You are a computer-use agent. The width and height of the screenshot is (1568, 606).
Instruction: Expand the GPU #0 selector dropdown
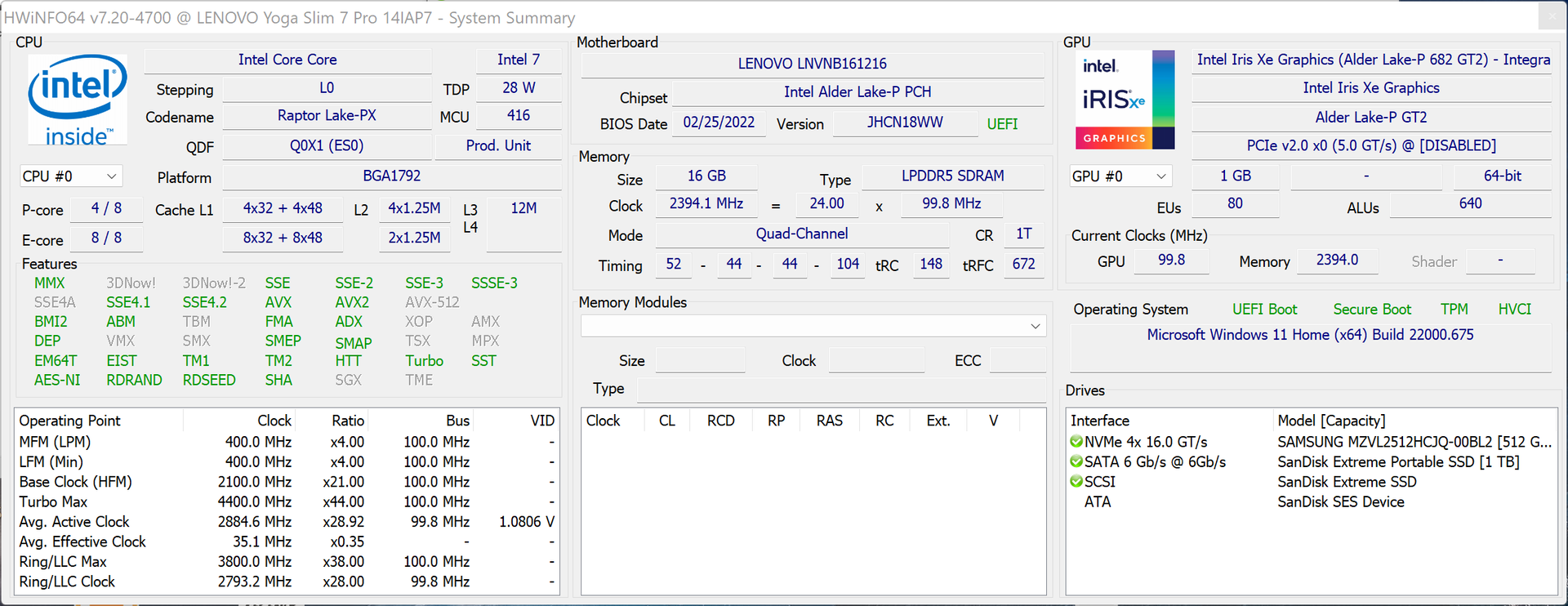click(x=1120, y=176)
